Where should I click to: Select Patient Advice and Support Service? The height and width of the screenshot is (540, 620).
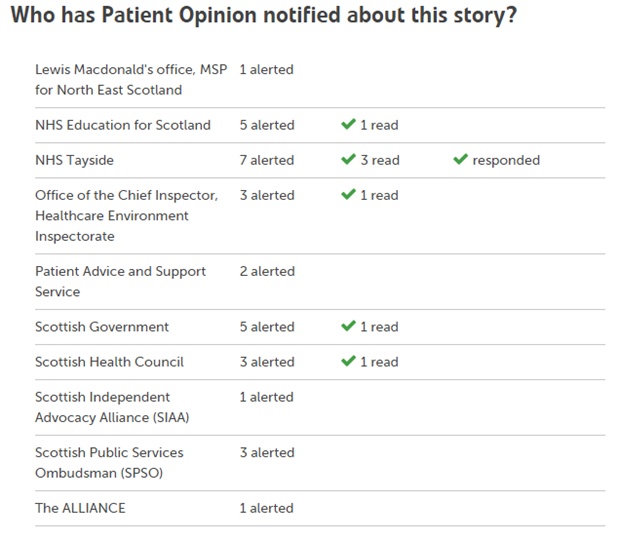point(121,281)
